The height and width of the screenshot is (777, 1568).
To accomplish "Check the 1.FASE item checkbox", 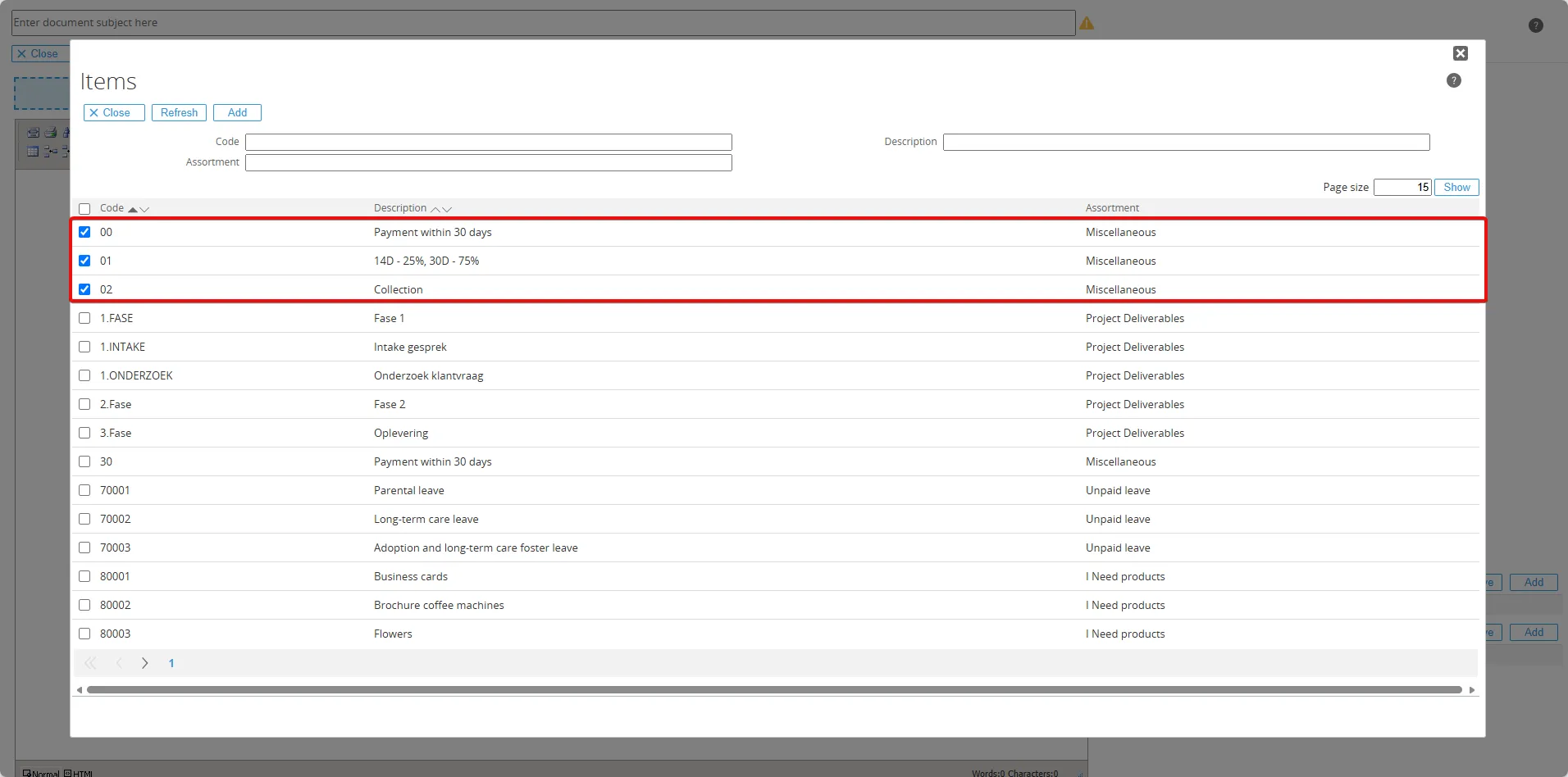I will tap(84, 318).
